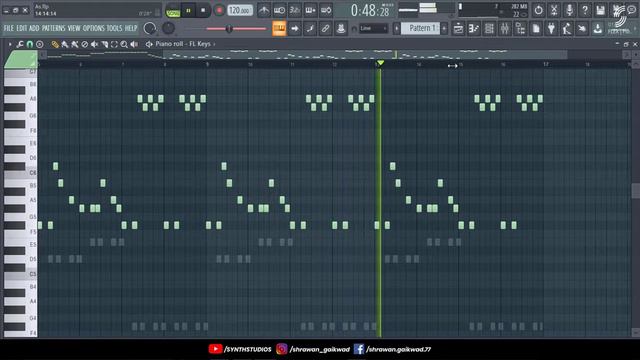The image size is (640, 360).
Task: Select the Delete tool in piano roll toolbar
Action: pos(84,44)
